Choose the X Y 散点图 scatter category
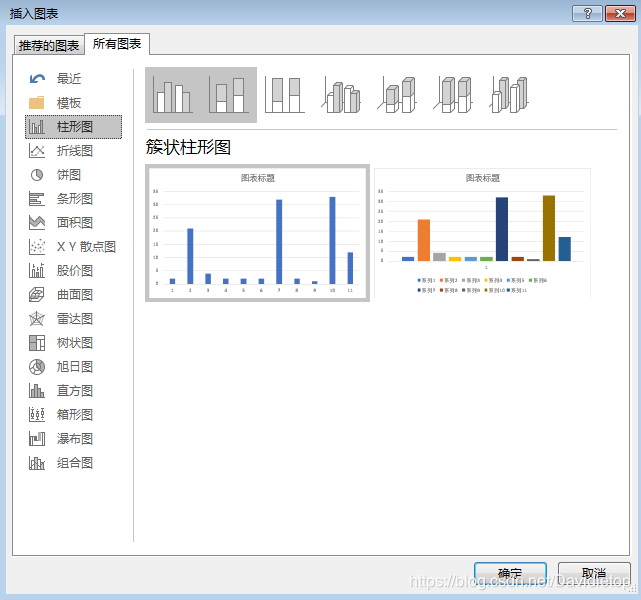Image resolution: width=641 pixels, height=600 pixels. click(74, 247)
